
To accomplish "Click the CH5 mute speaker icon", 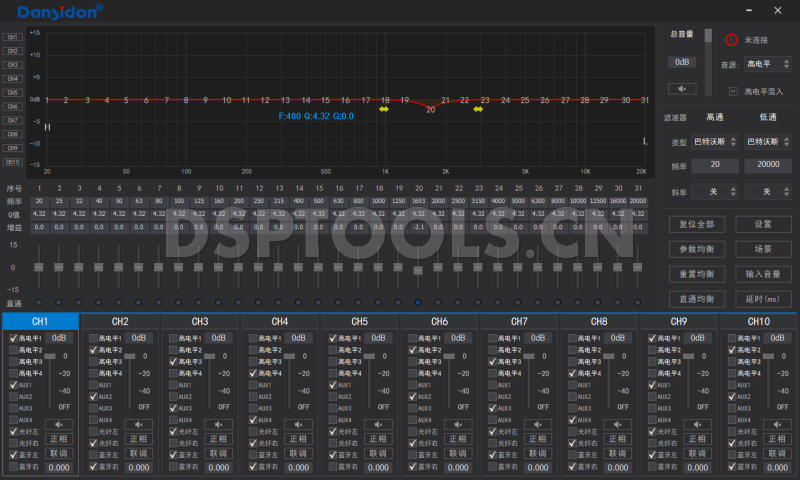I will click(380, 423).
